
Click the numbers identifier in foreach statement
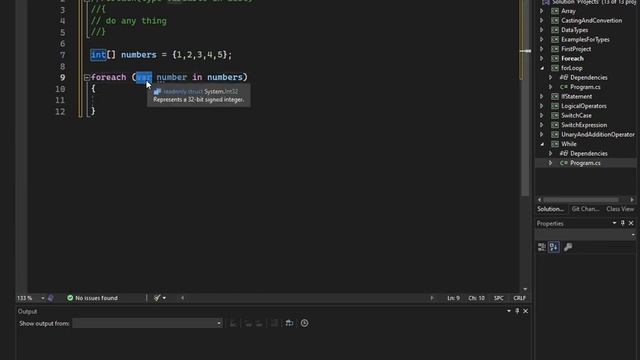[224, 77]
